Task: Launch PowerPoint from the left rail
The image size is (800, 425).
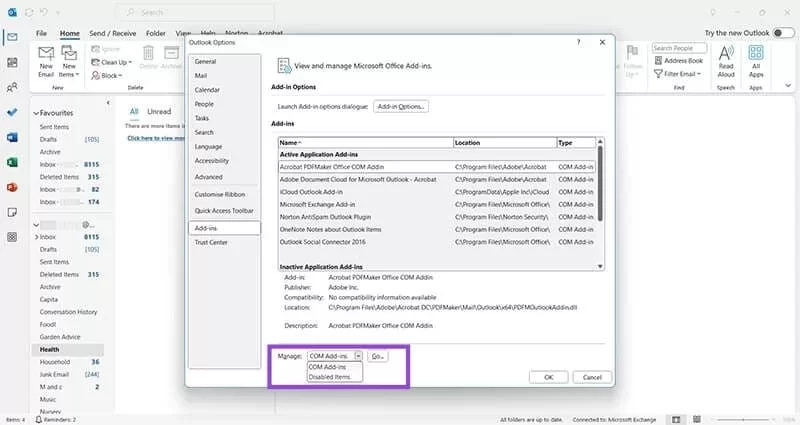Action: point(12,187)
